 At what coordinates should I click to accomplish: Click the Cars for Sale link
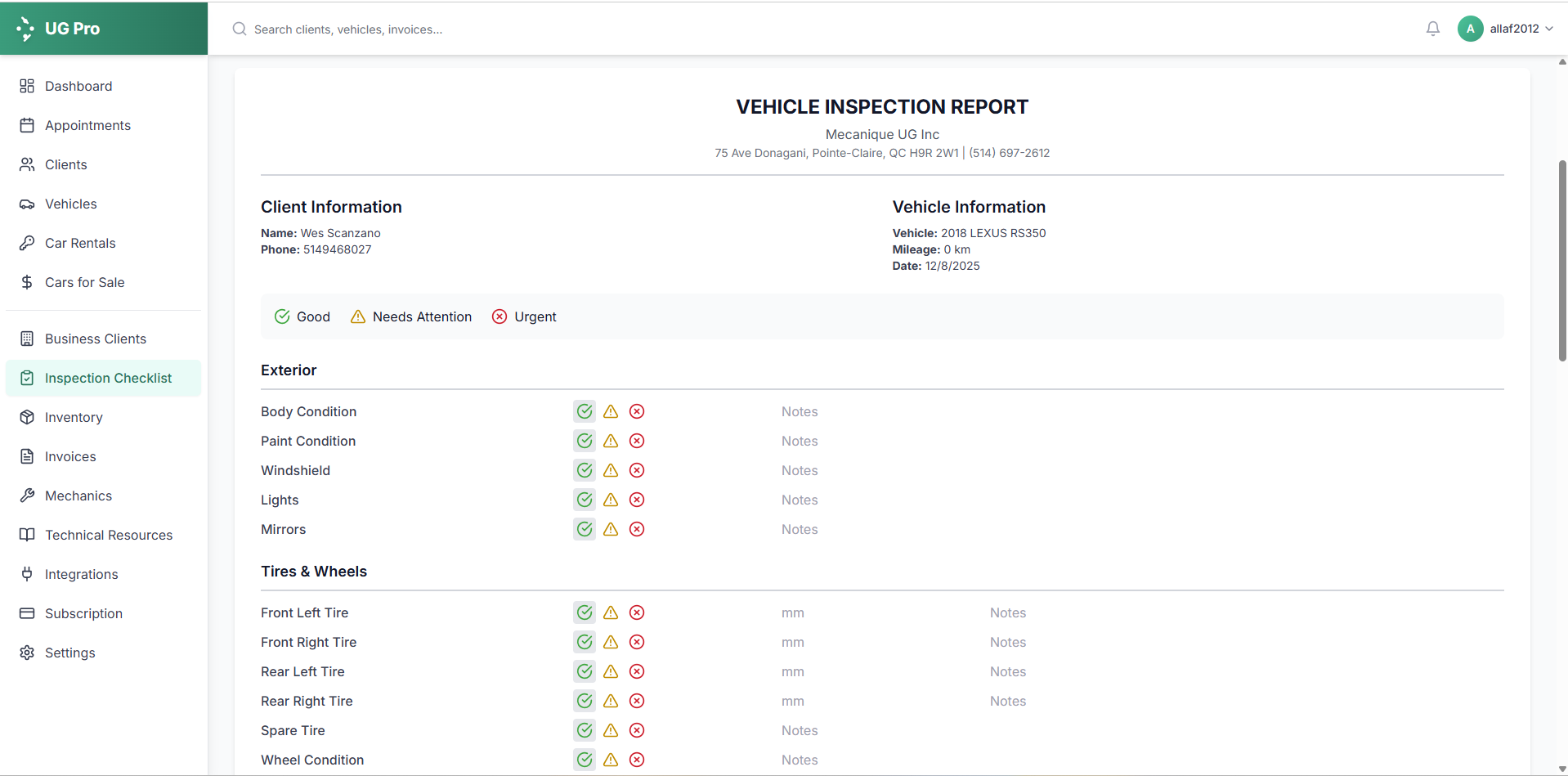85,282
